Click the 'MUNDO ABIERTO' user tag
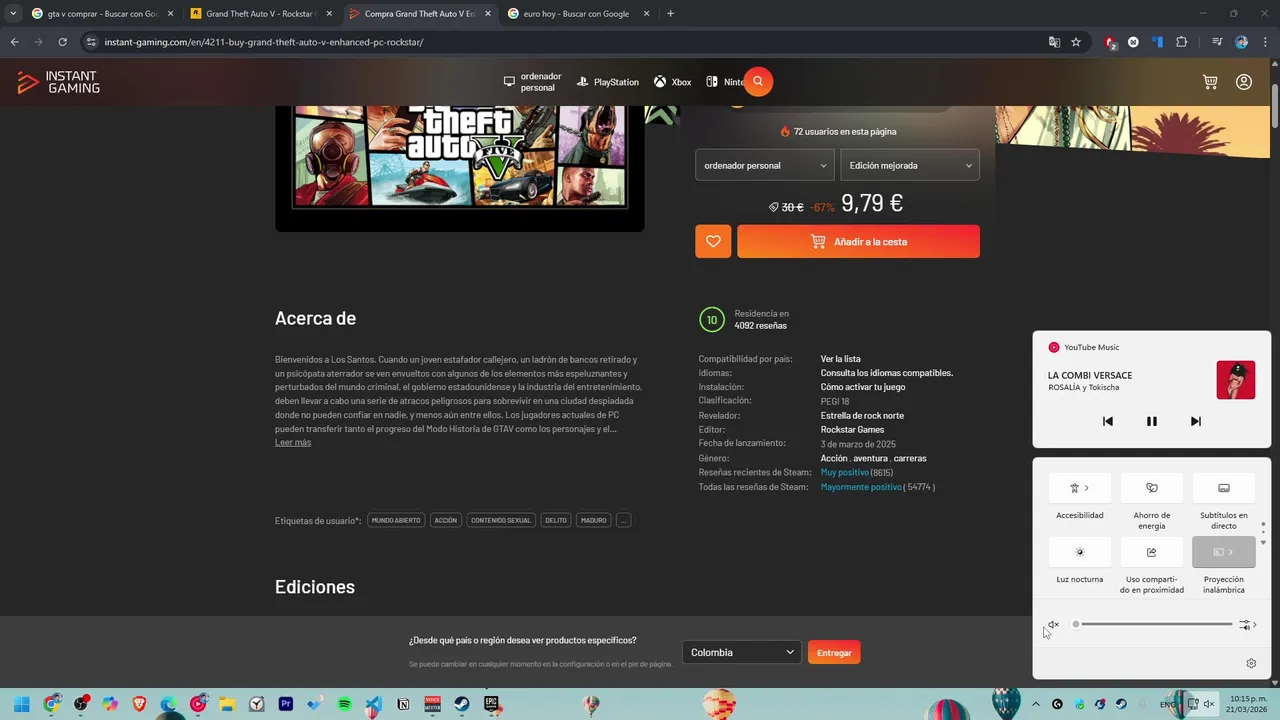Screen dimensions: 1280x720 pos(396,520)
